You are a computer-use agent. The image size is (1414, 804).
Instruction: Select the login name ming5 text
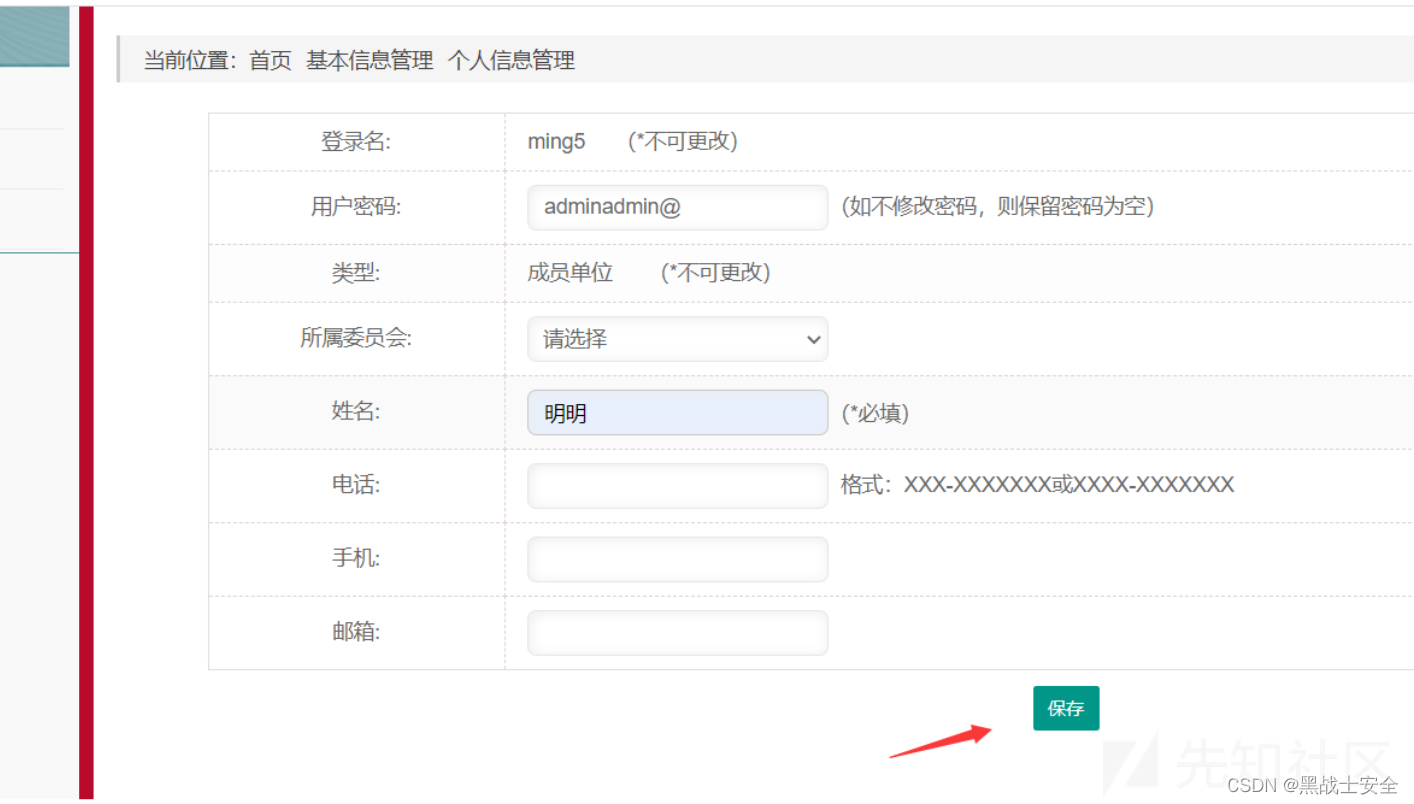click(x=556, y=141)
